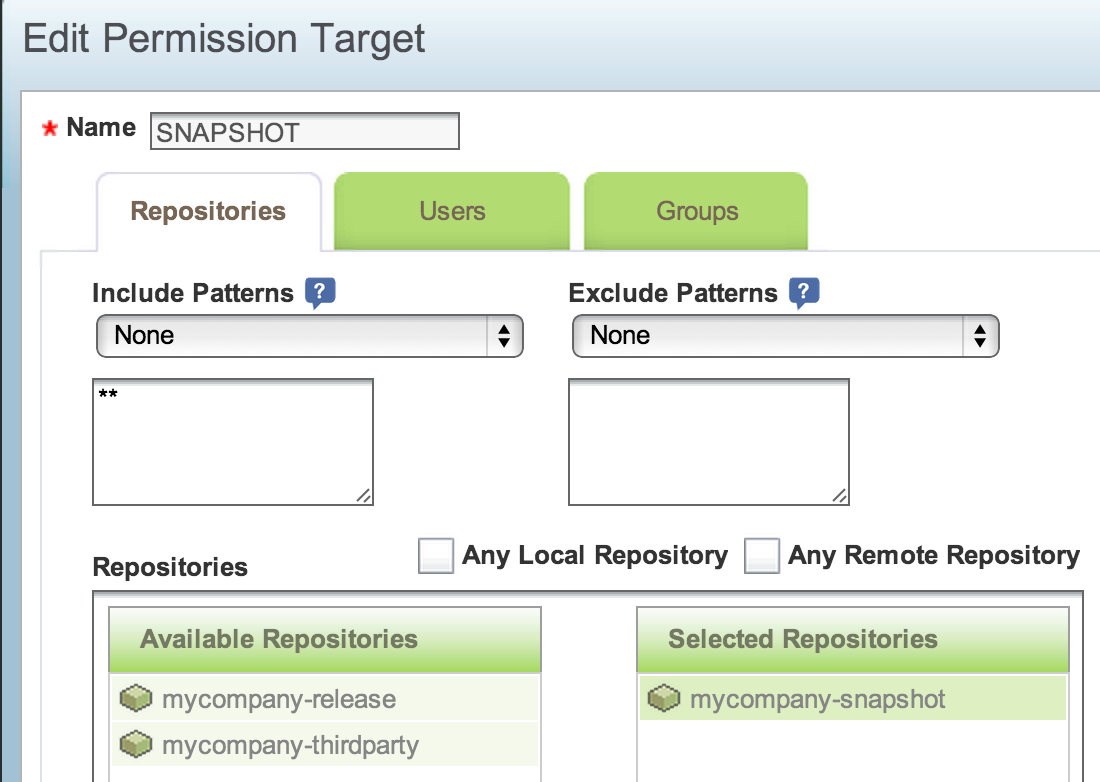Click the mycompany-snapshot repository box icon
Viewport: 1100px width, 782px height.
point(663,699)
